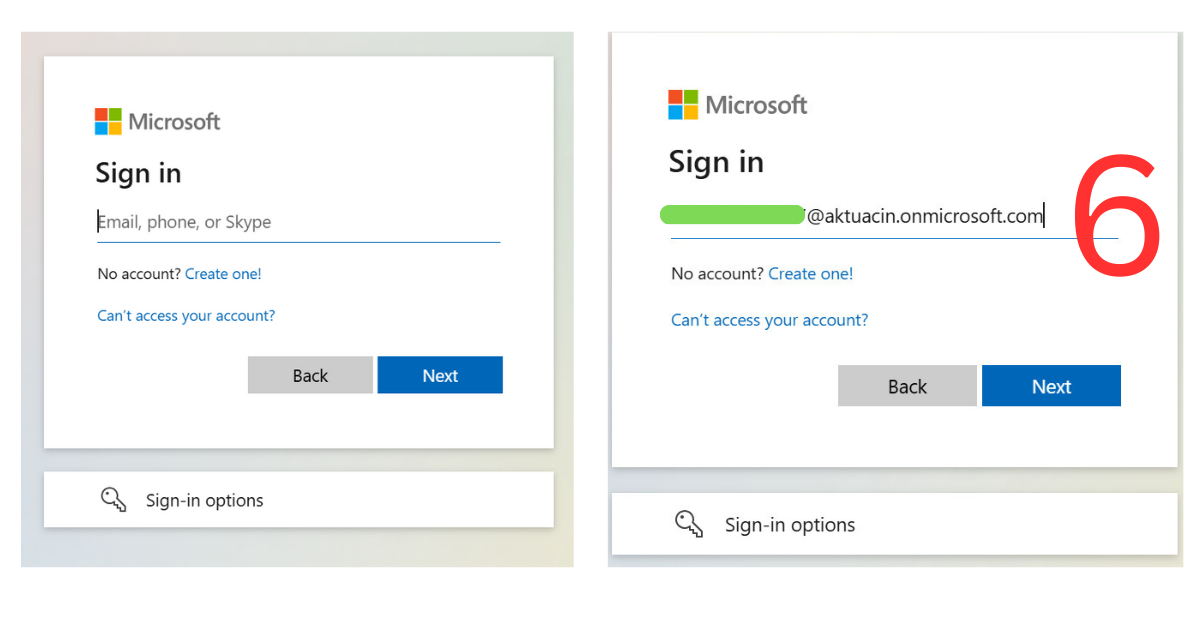Image resolution: width=1200 pixels, height=630 pixels.
Task: Click the red step number 6 annotation
Action: pyautogui.click(x=1116, y=216)
